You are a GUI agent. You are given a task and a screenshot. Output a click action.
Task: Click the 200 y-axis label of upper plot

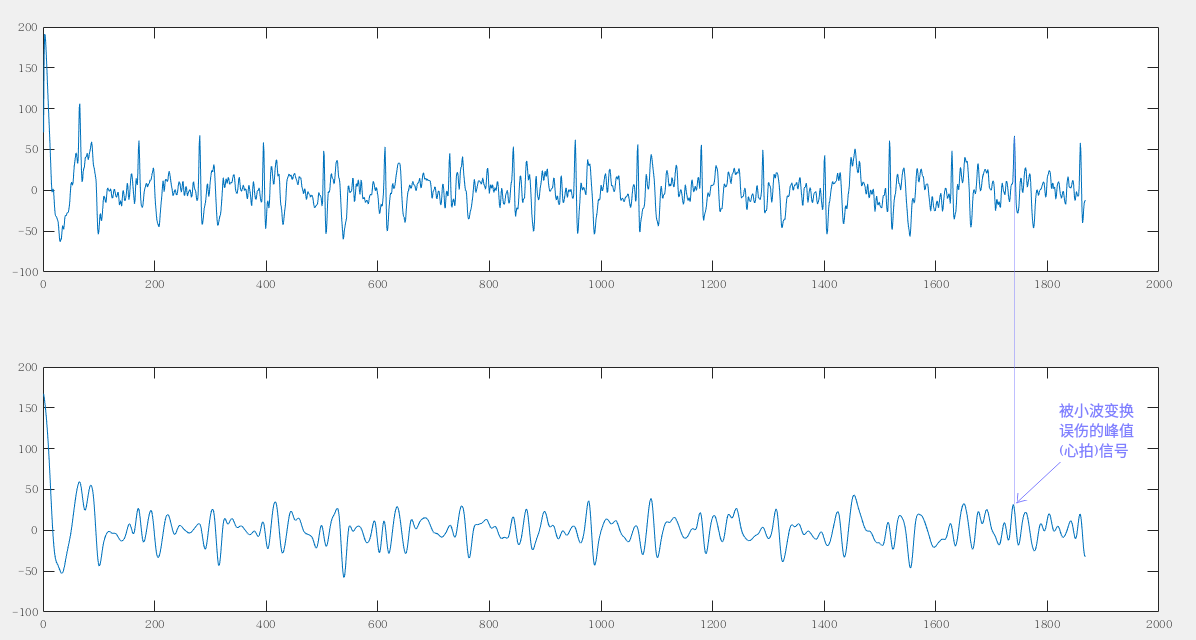(x=27, y=27)
